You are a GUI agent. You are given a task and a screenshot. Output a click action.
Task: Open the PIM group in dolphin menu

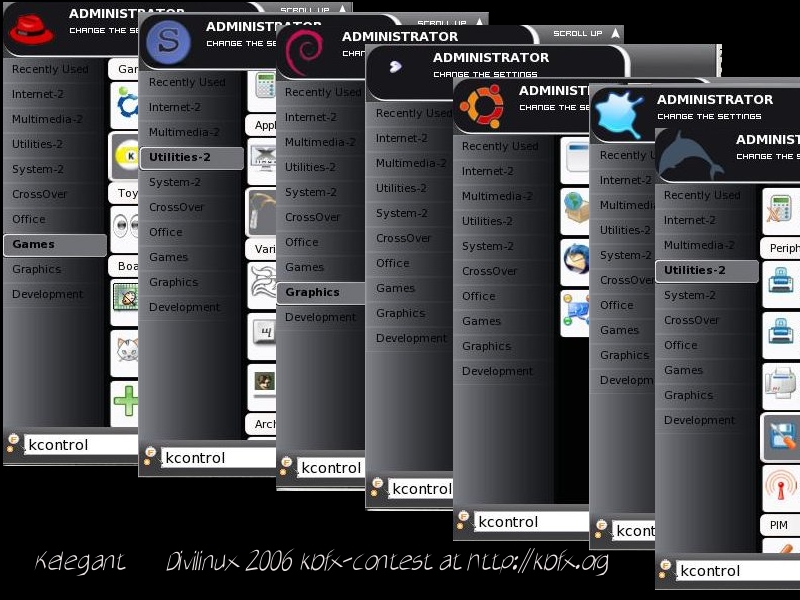(x=779, y=524)
